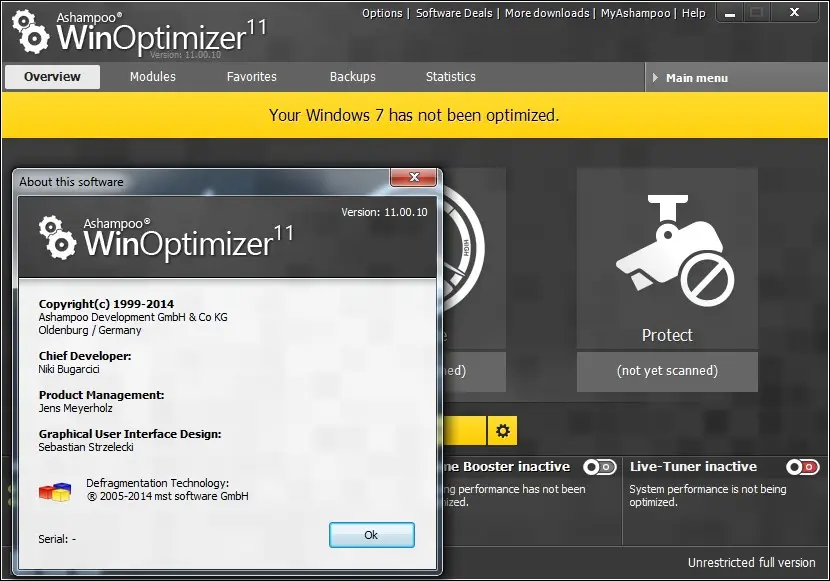
Task: Toggle the Game Booster switch
Action: click(x=600, y=467)
